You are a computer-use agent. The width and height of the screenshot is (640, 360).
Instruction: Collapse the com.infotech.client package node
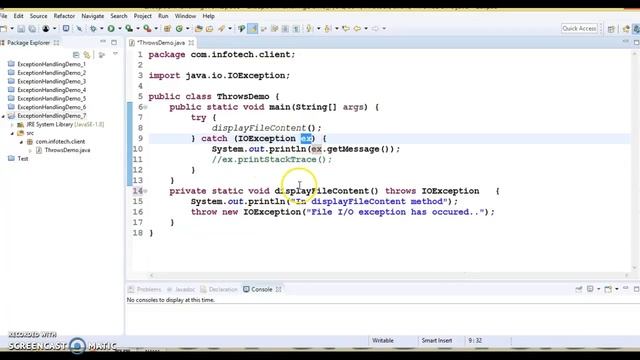pos(22,142)
